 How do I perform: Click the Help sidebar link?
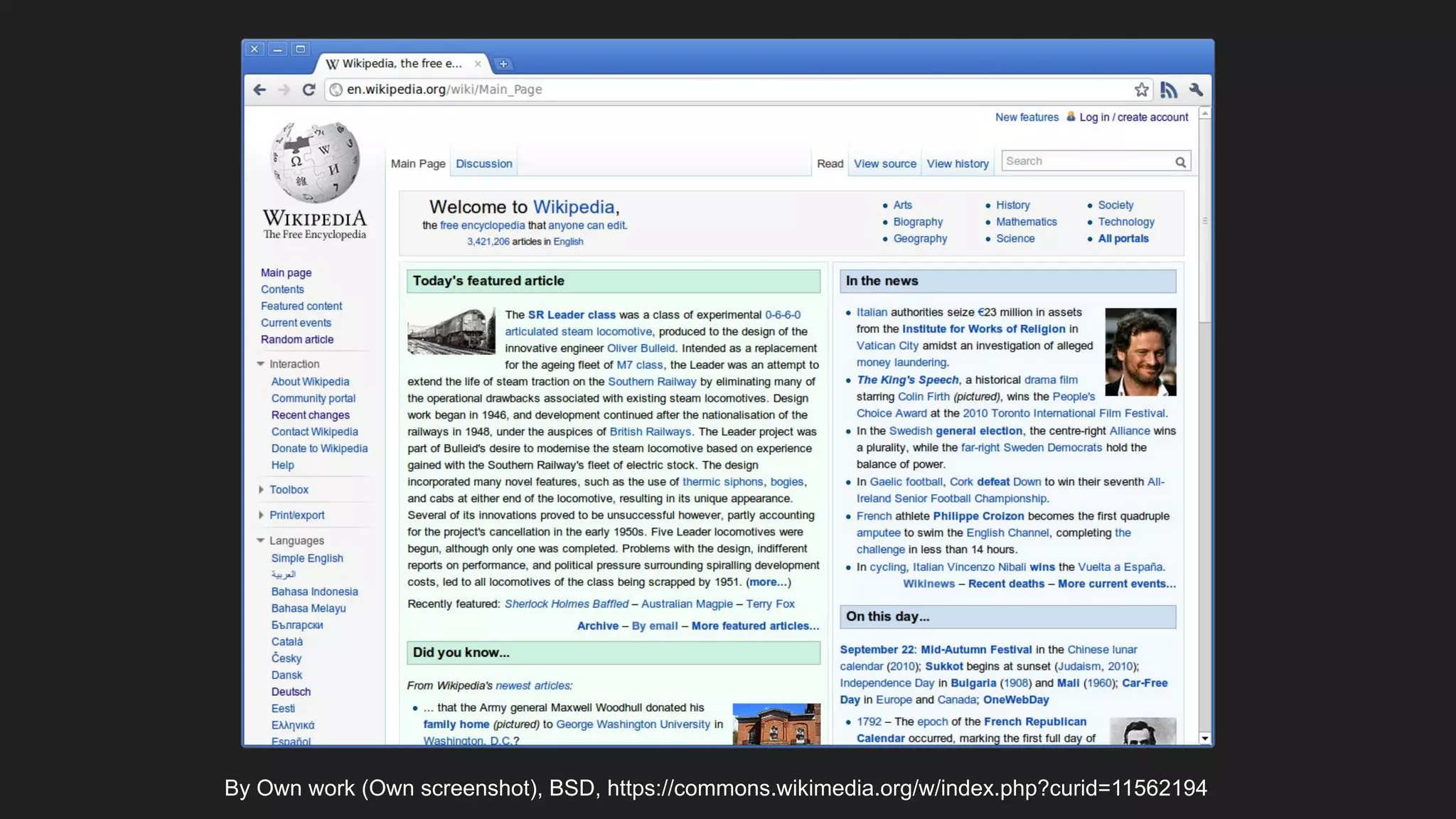pyautogui.click(x=282, y=466)
